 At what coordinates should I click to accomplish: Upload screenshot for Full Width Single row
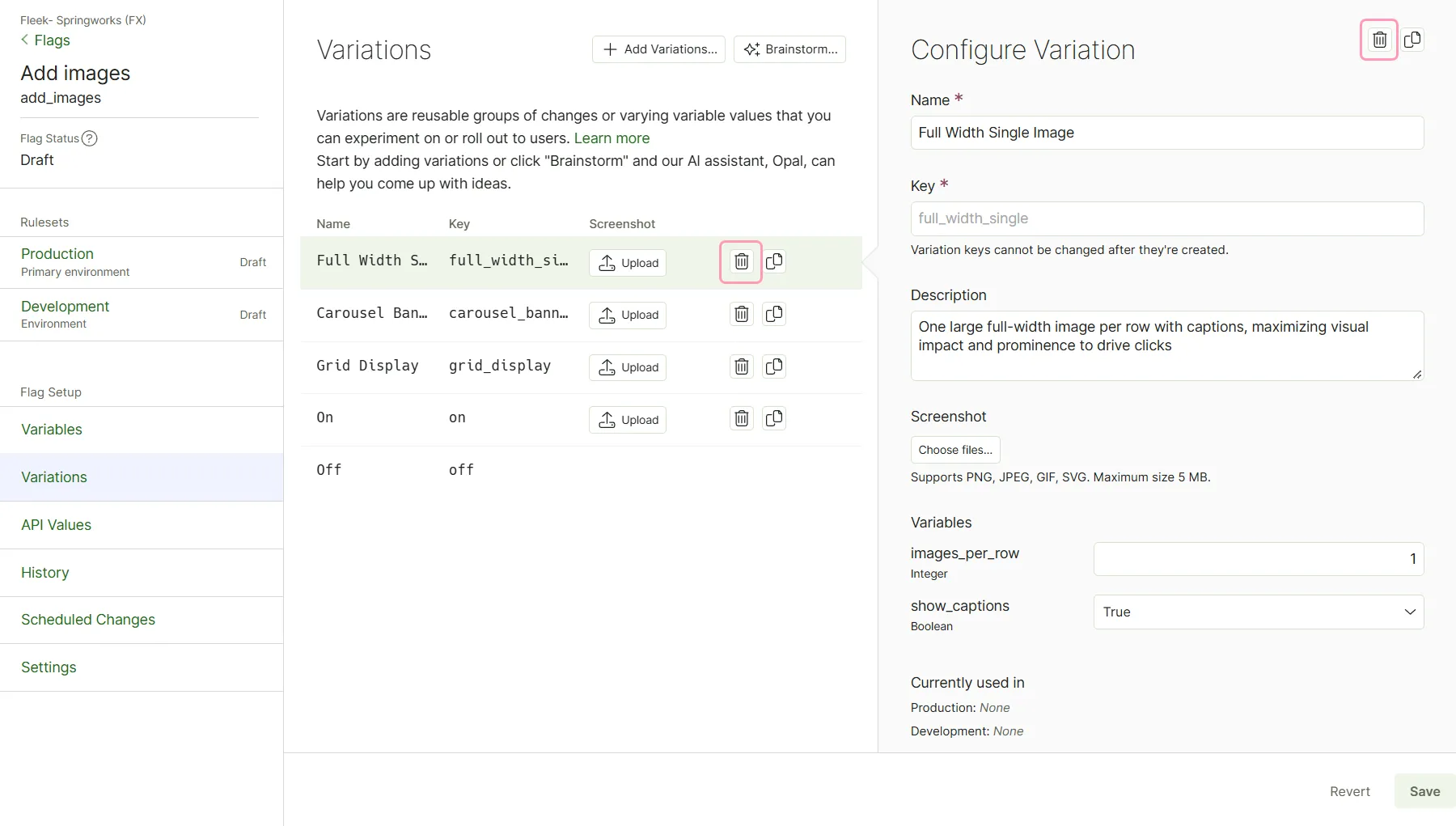[628, 263]
